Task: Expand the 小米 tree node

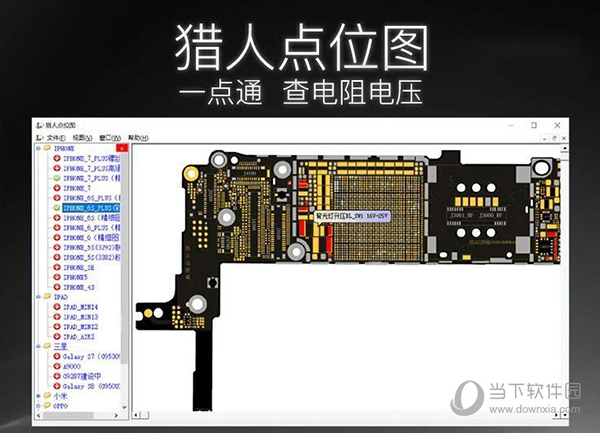Action: point(38,396)
